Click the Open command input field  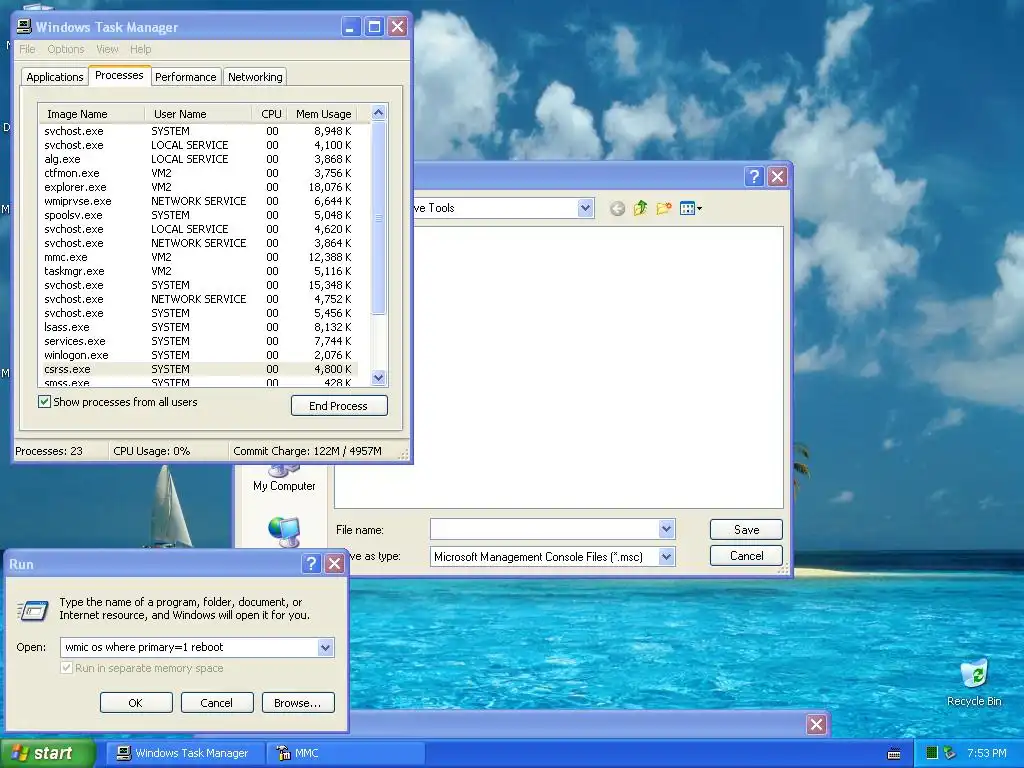pos(191,647)
